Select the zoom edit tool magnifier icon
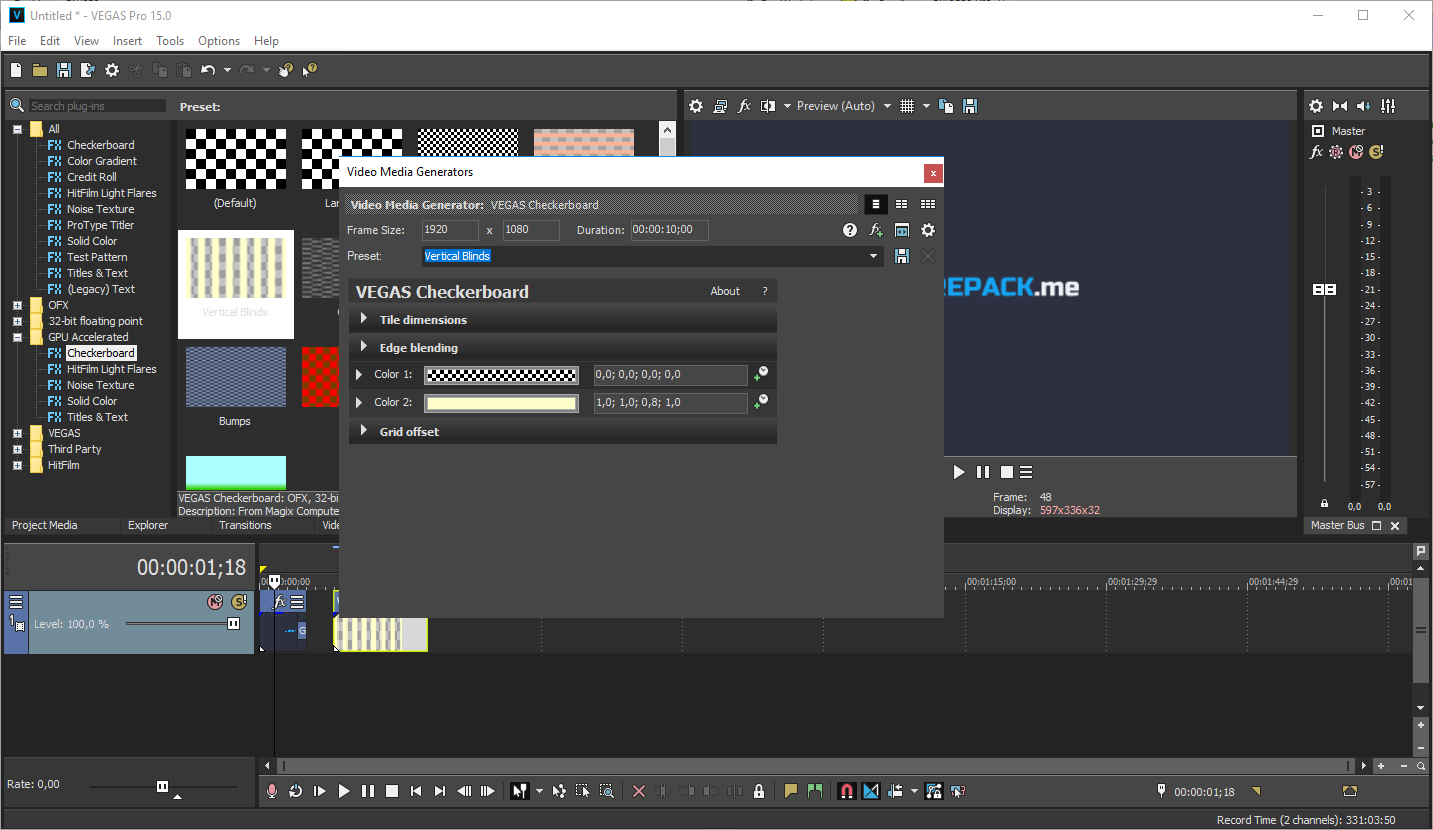 (607, 791)
